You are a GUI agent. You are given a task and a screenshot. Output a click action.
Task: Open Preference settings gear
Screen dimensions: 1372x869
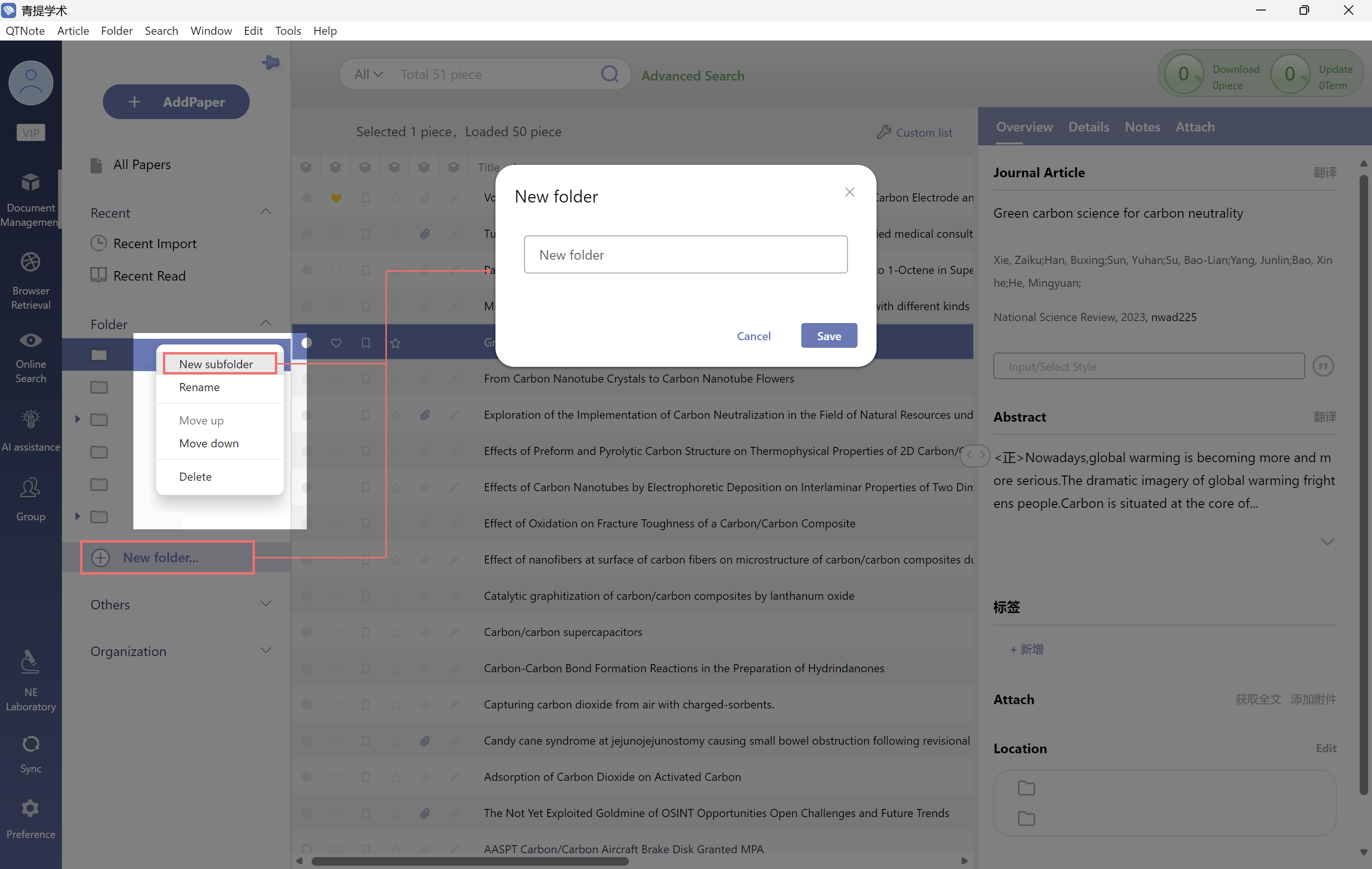coord(31,808)
